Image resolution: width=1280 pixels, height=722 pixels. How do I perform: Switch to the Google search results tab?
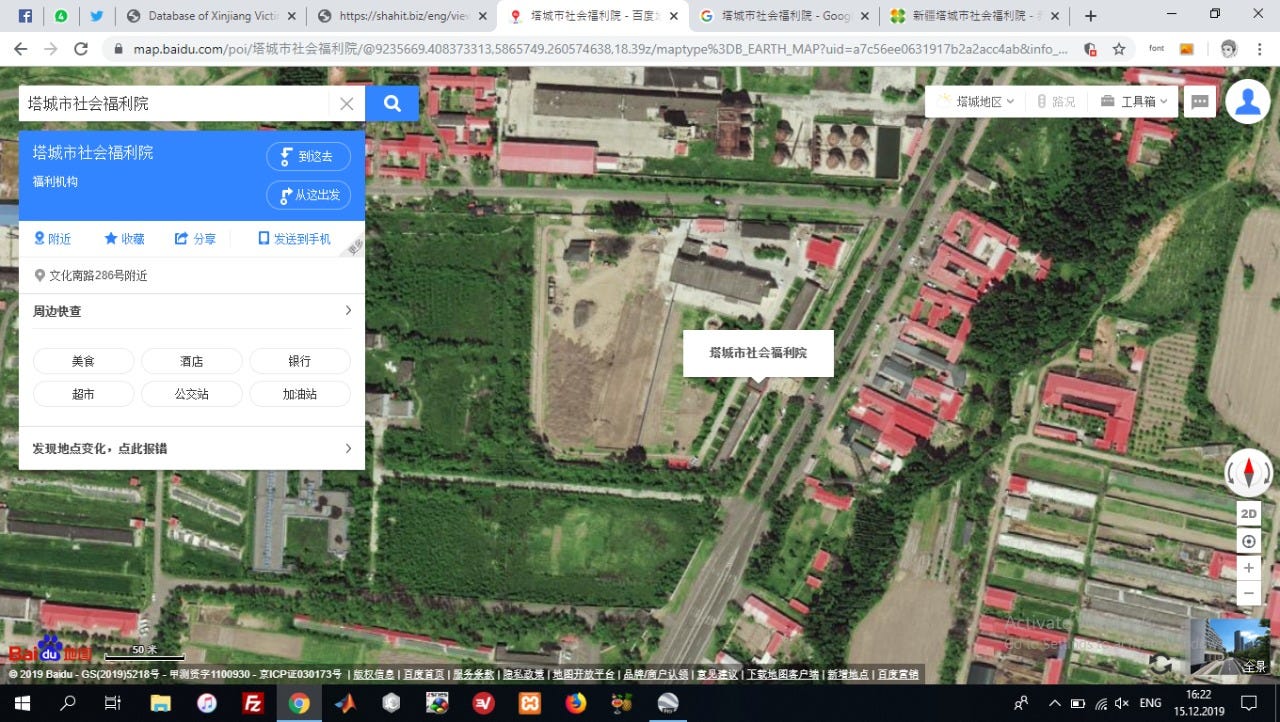pos(783,16)
